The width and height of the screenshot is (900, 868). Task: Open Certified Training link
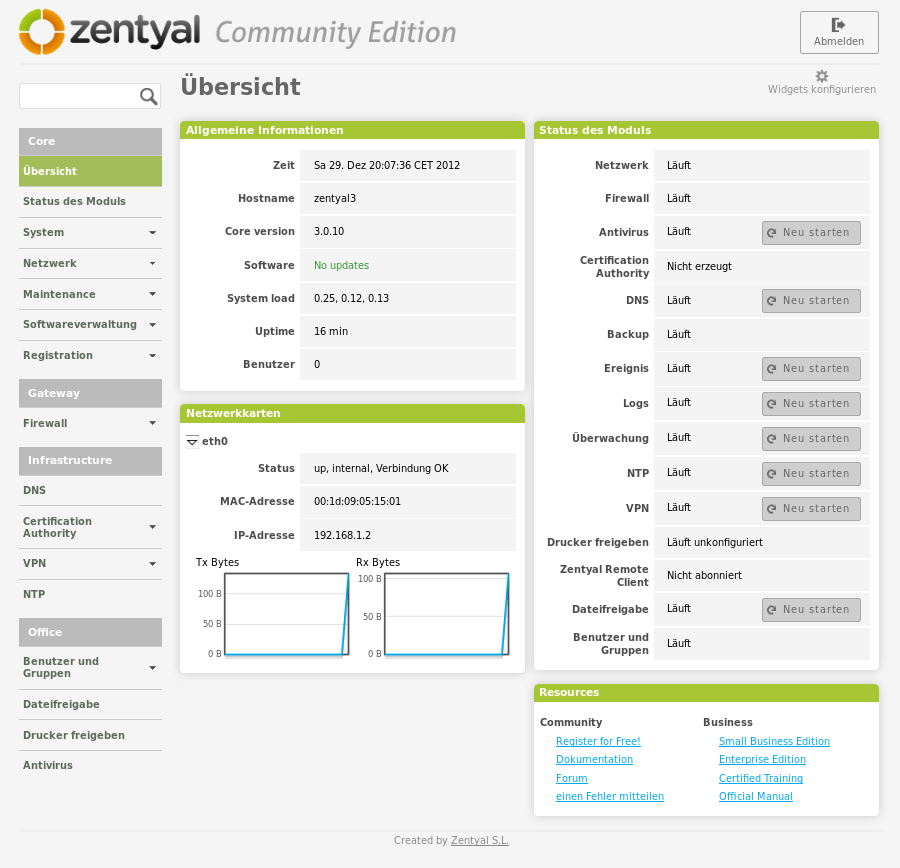coord(761,778)
